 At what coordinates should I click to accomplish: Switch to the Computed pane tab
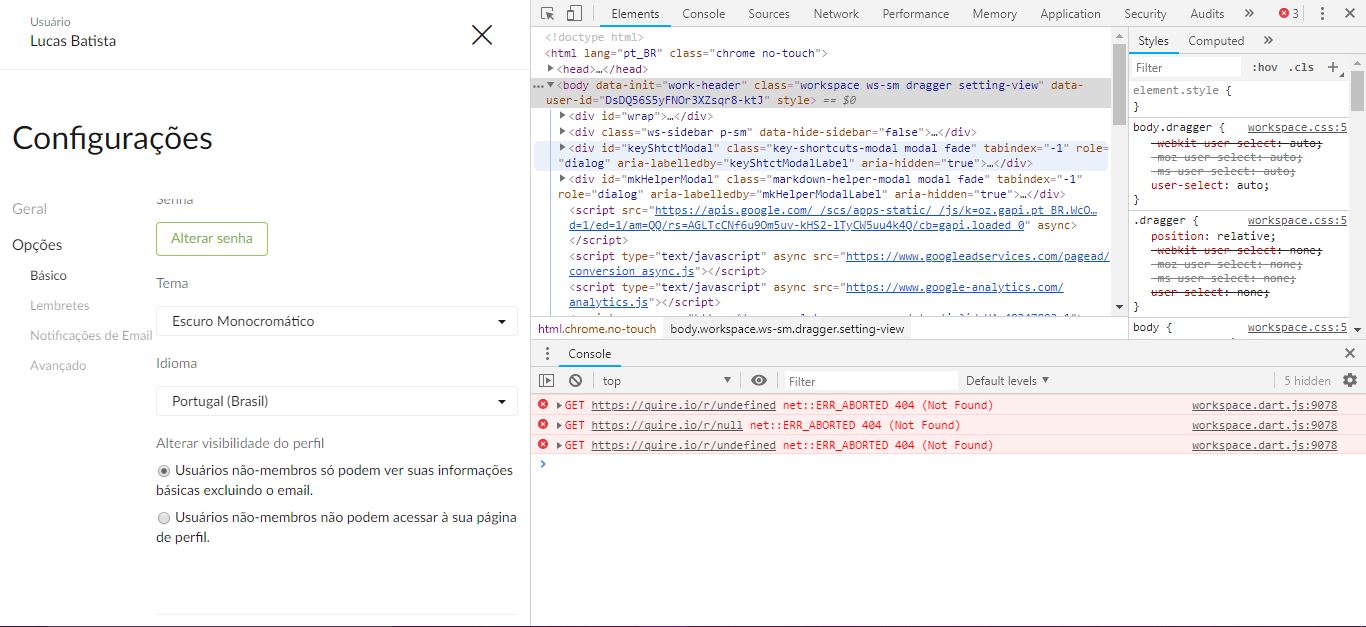1216,41
